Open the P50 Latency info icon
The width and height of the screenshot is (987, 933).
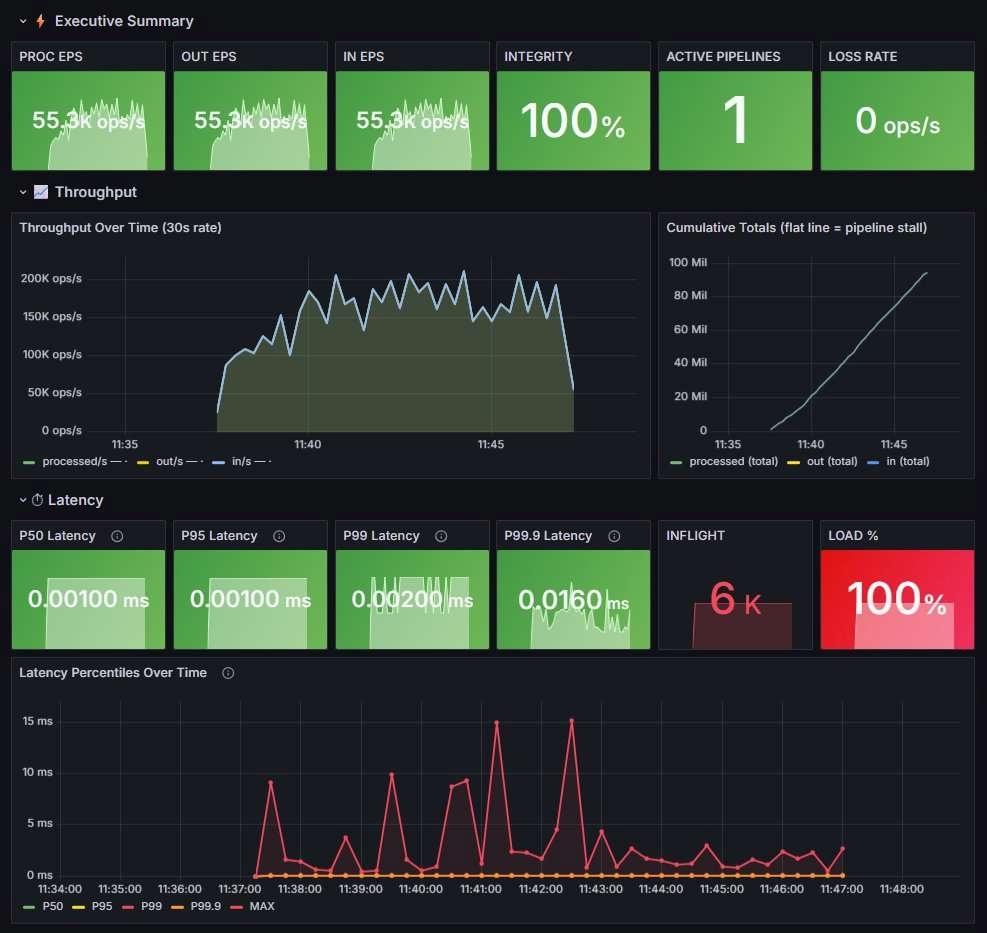(x=117, y=536)
